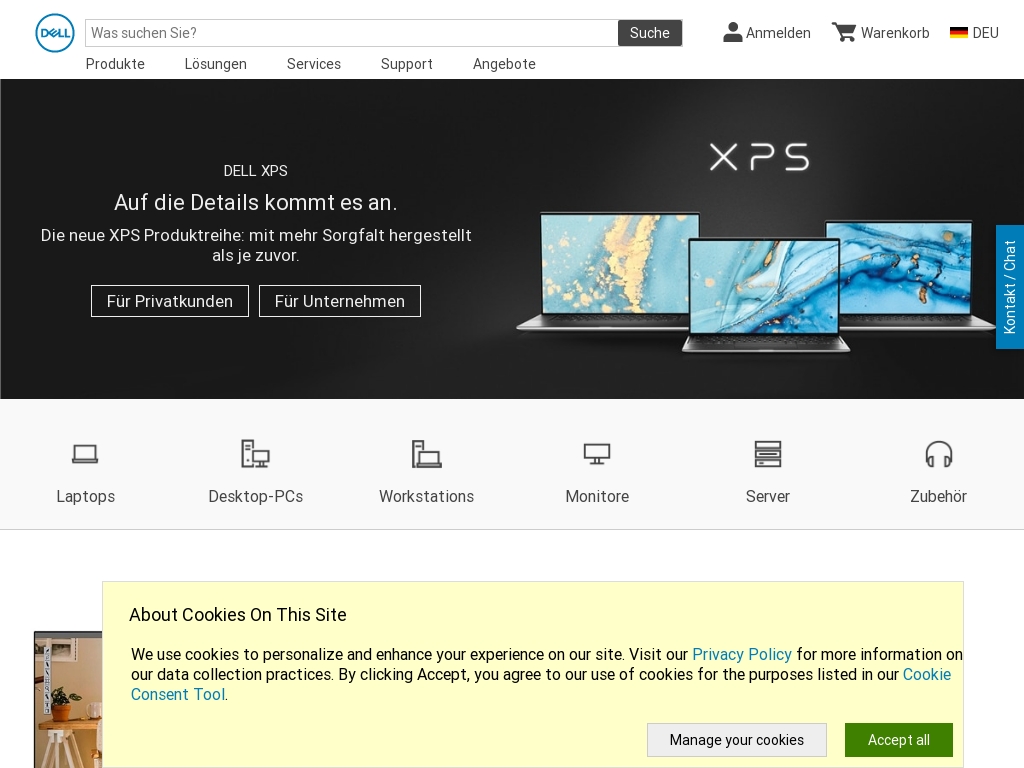Open the Anmelden sign-in link
Screen dimensions: 1024x768
tap(778, 33)
